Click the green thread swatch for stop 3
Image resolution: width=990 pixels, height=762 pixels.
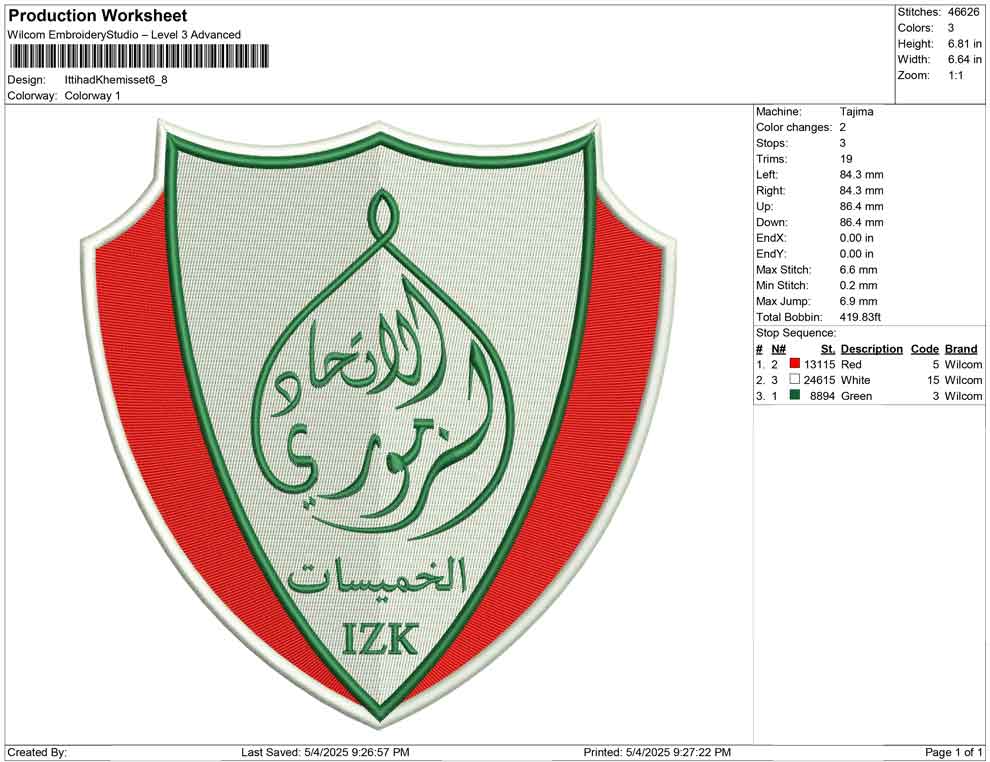click(x=795, y=396)
